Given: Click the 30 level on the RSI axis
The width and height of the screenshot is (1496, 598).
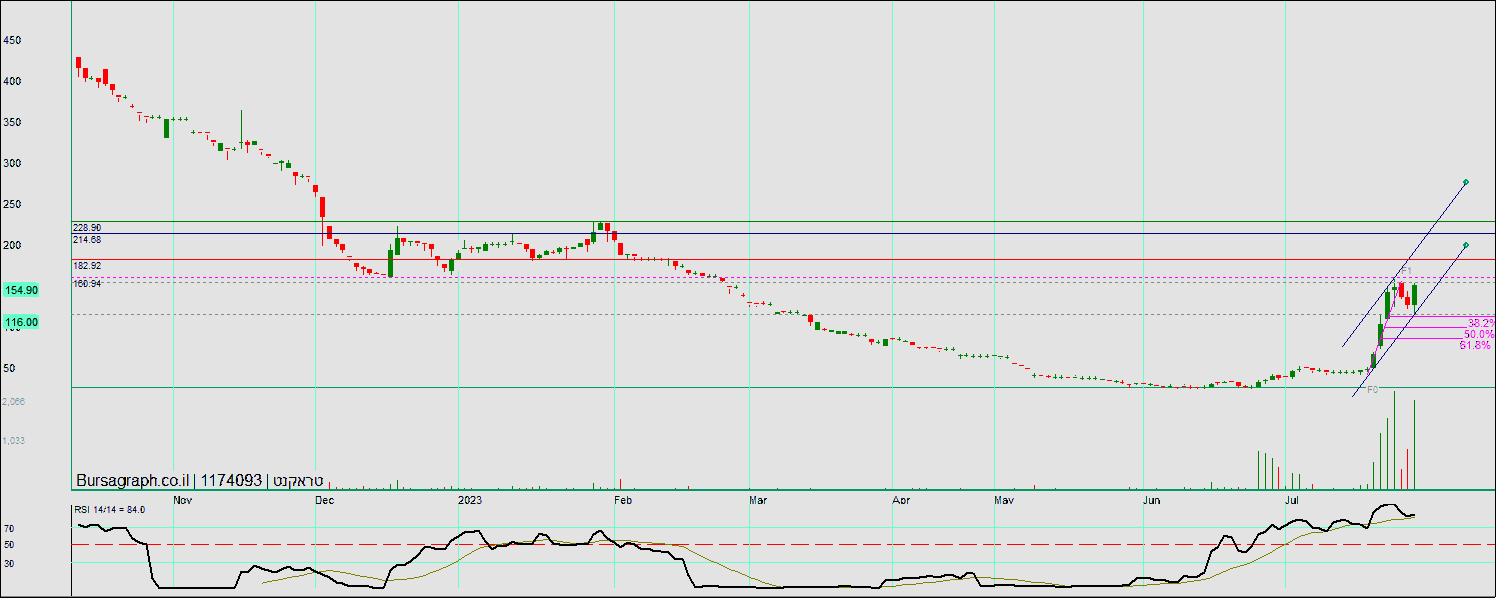Looking at the screenshot, I should [9, 563].
